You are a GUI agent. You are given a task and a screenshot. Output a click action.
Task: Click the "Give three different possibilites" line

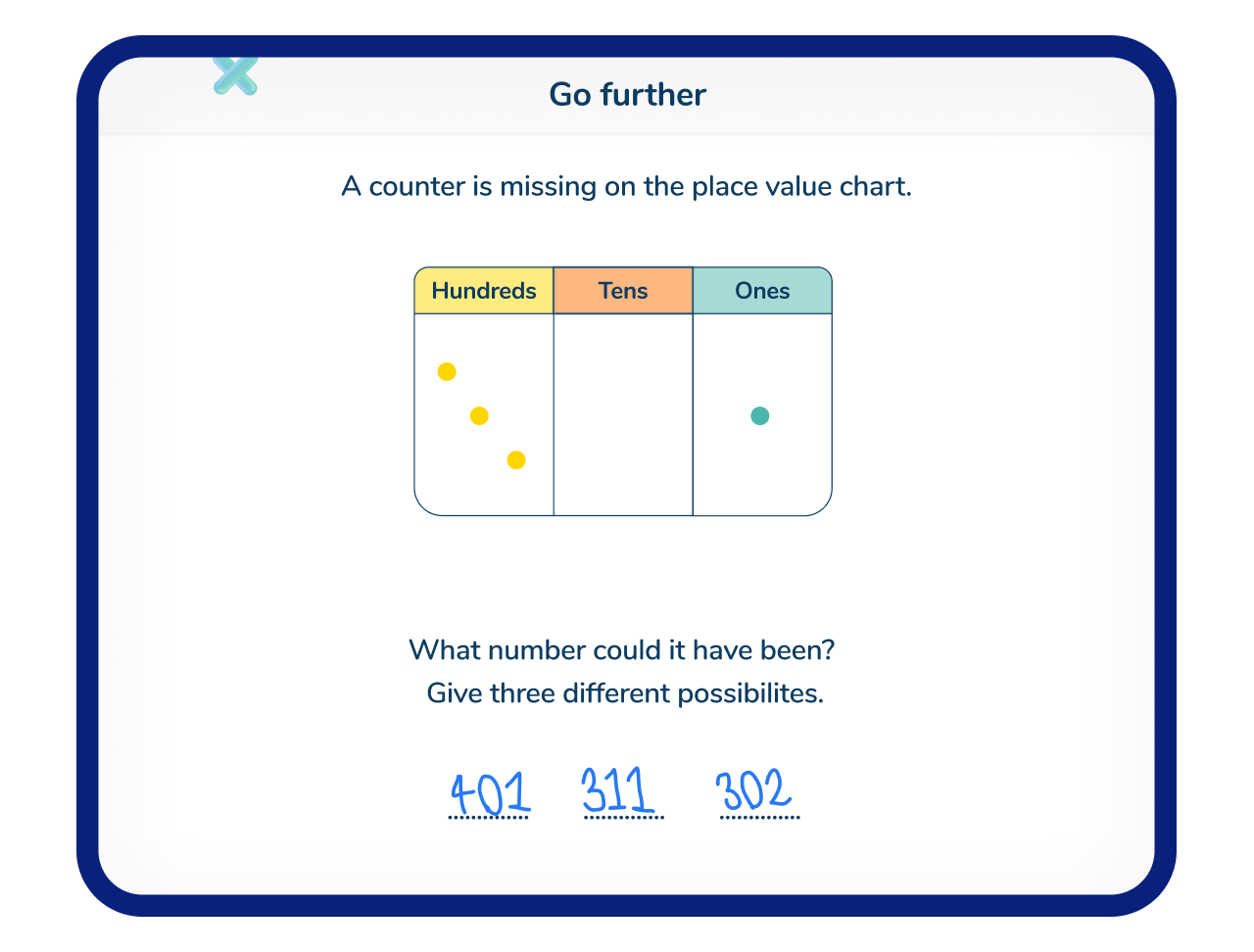point(625,693)
